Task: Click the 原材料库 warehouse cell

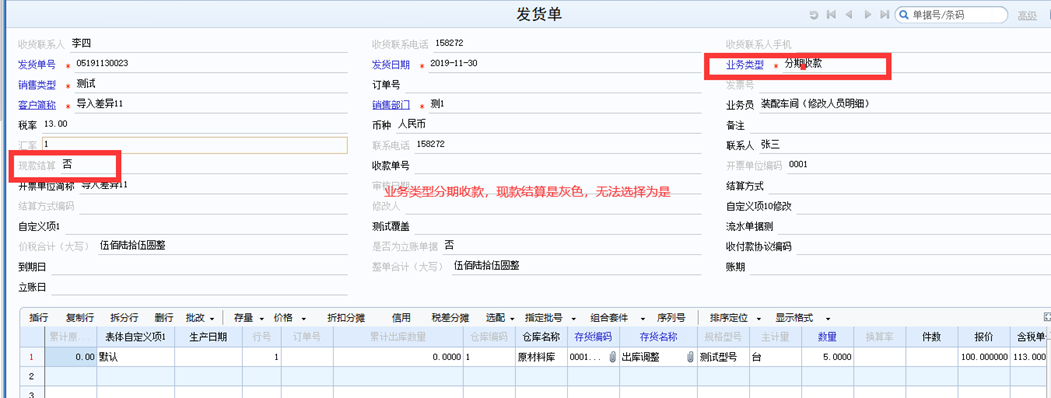Action: point(541,358)
